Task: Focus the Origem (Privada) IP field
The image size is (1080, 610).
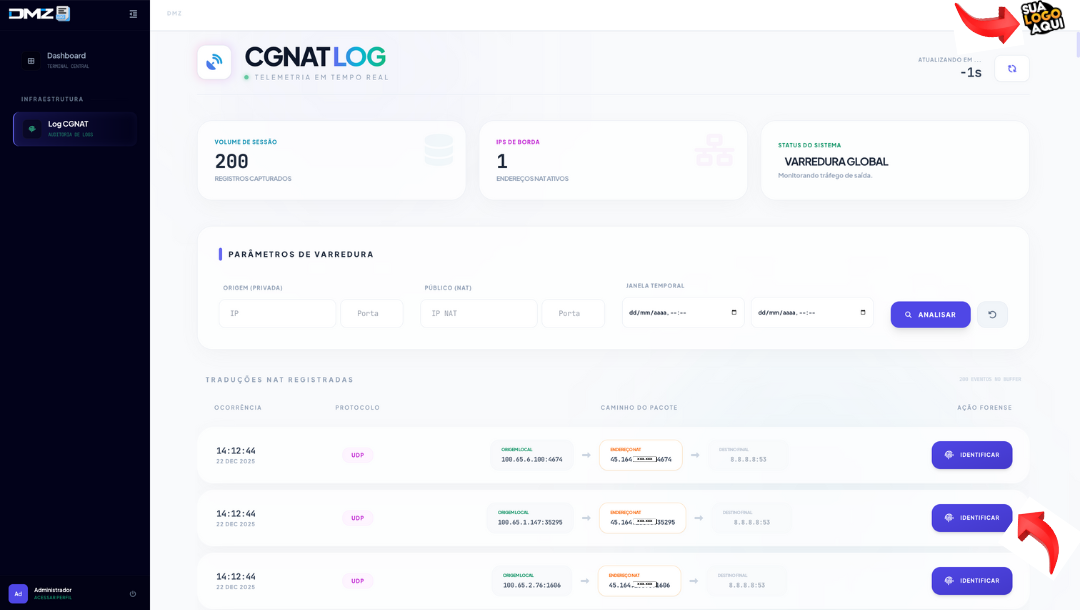Action: pos(277,314)
